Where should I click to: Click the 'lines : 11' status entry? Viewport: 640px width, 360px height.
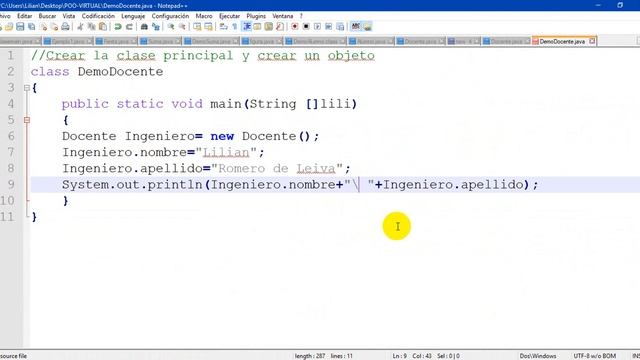[342, 356]
